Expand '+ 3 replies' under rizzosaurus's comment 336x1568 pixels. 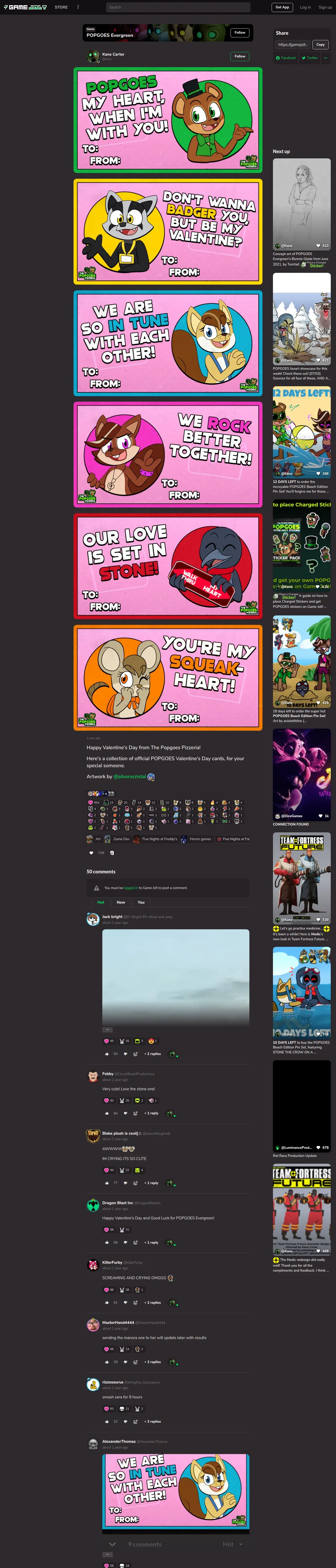[153, 1421]
